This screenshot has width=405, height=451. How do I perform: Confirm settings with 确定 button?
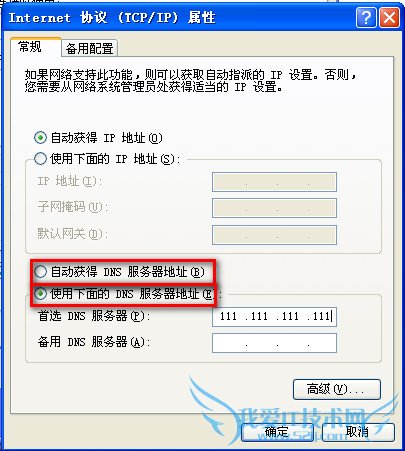(277, 432)
